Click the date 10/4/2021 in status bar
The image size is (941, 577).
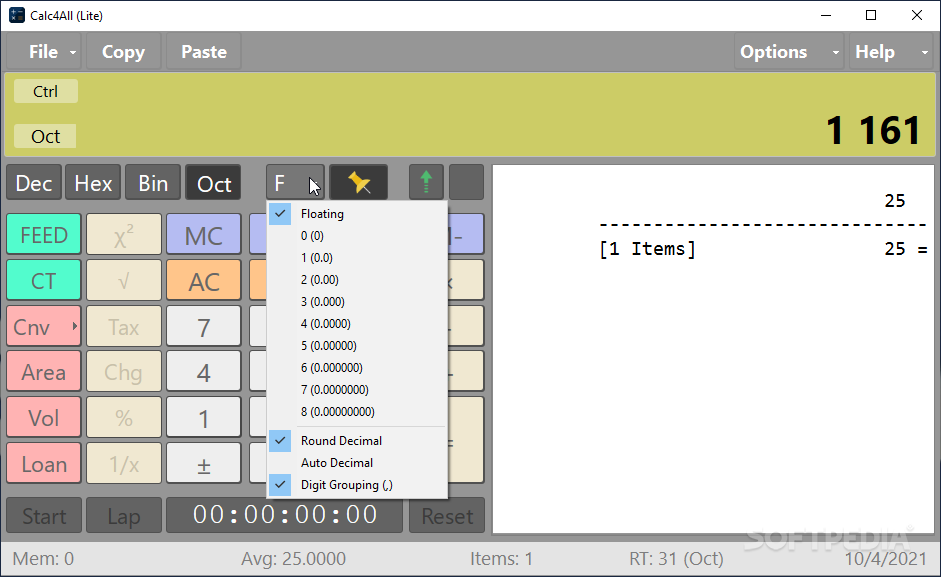886,559
